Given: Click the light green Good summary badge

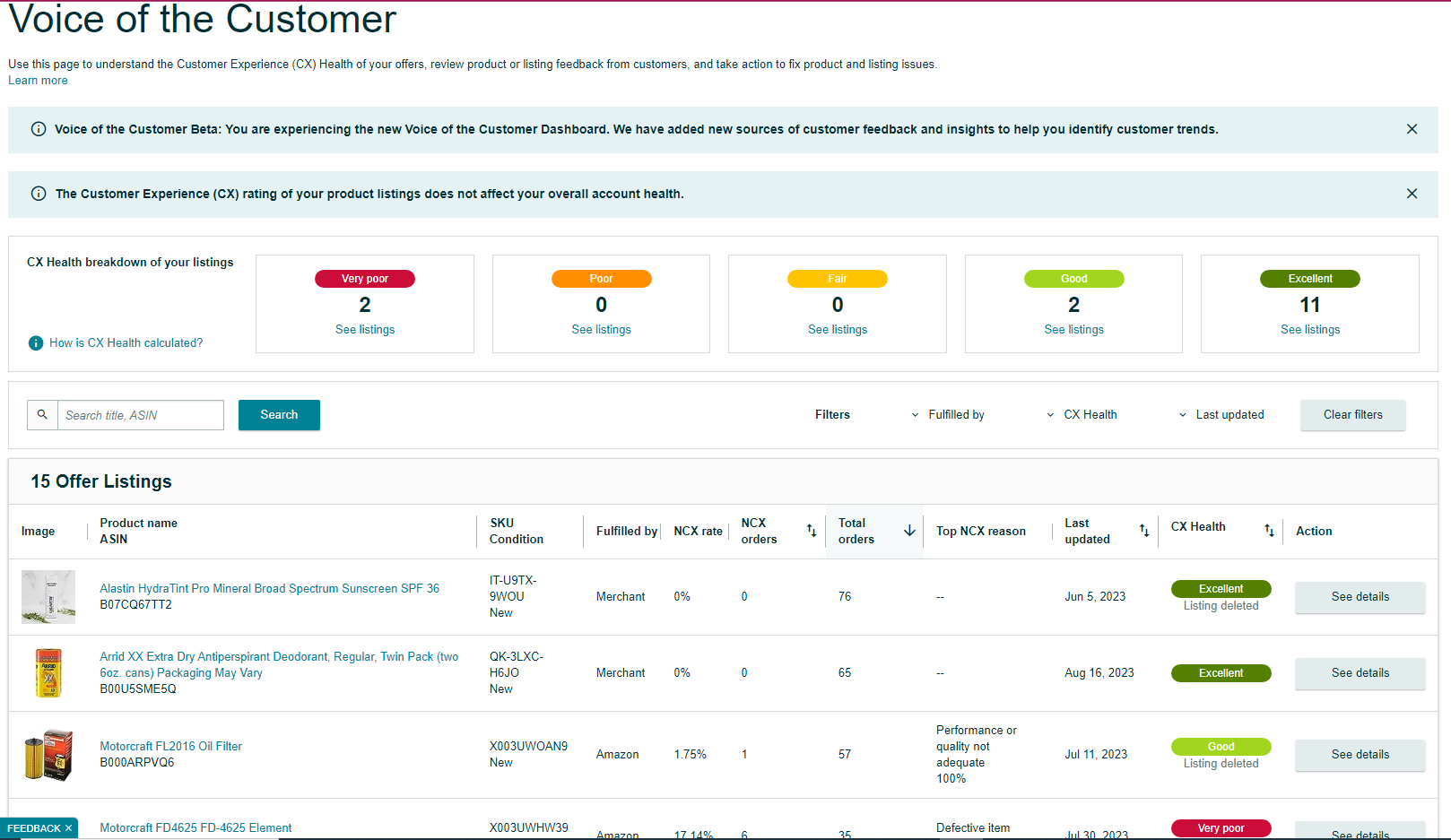Looking at the screenshot, I should click(x=1074, y=279).
